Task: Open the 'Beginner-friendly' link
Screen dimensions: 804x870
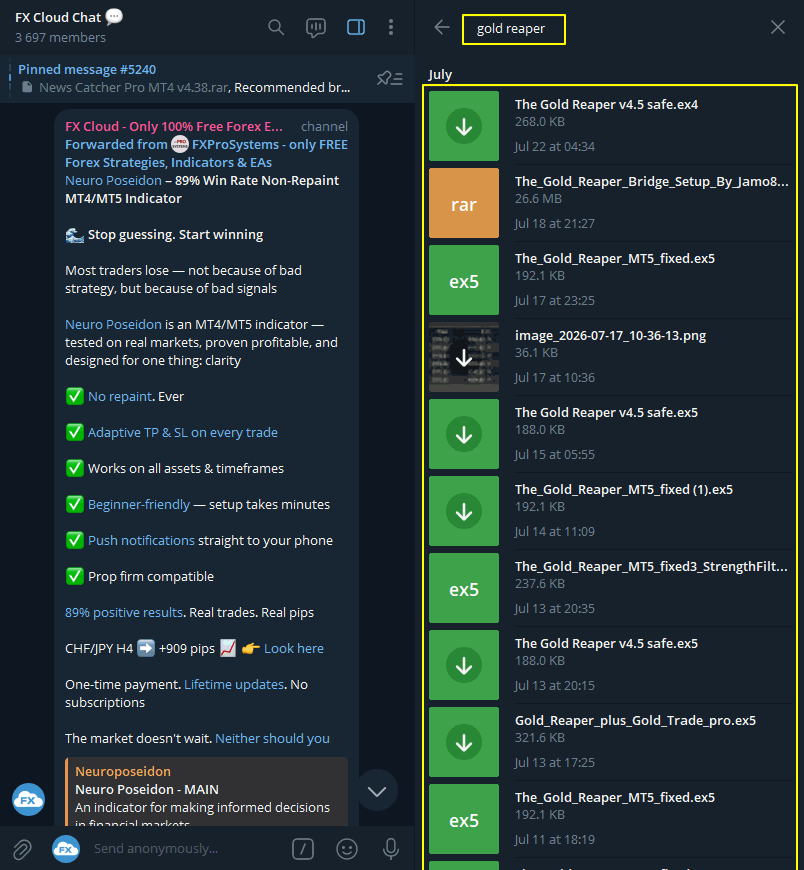Action: click(x=139, y=504)
